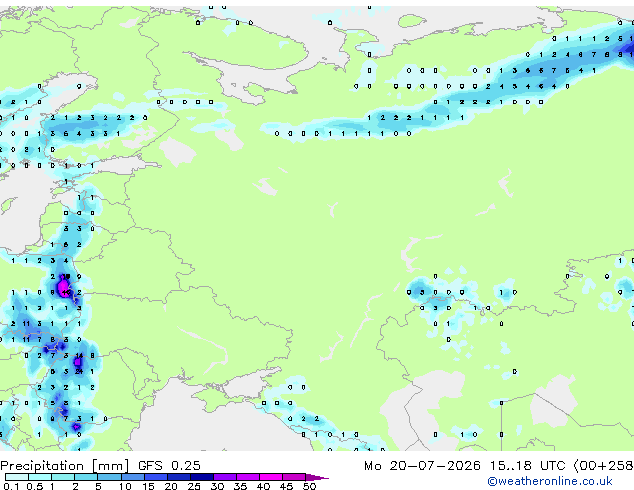Click the '0.1' legend scale label
The image size is (634, 490).
pyautogui.click(x=12, y=486)
